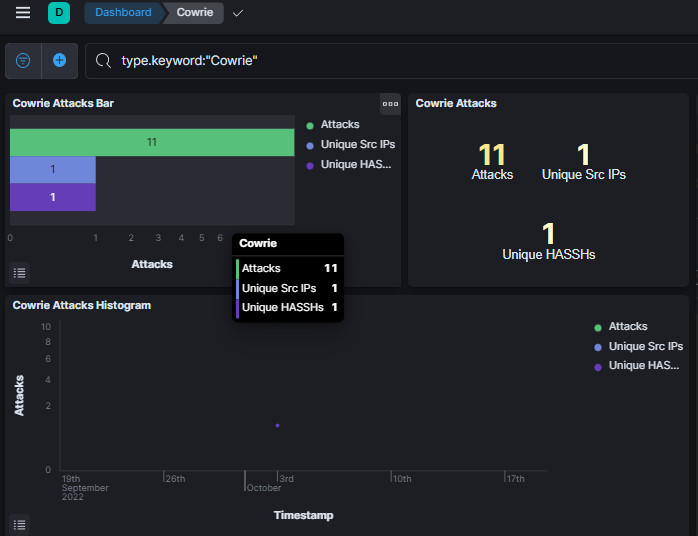This screenshot has height=536, width=698.
Task: Click the October label on histogram axis
Action: [x=264, y=488]
